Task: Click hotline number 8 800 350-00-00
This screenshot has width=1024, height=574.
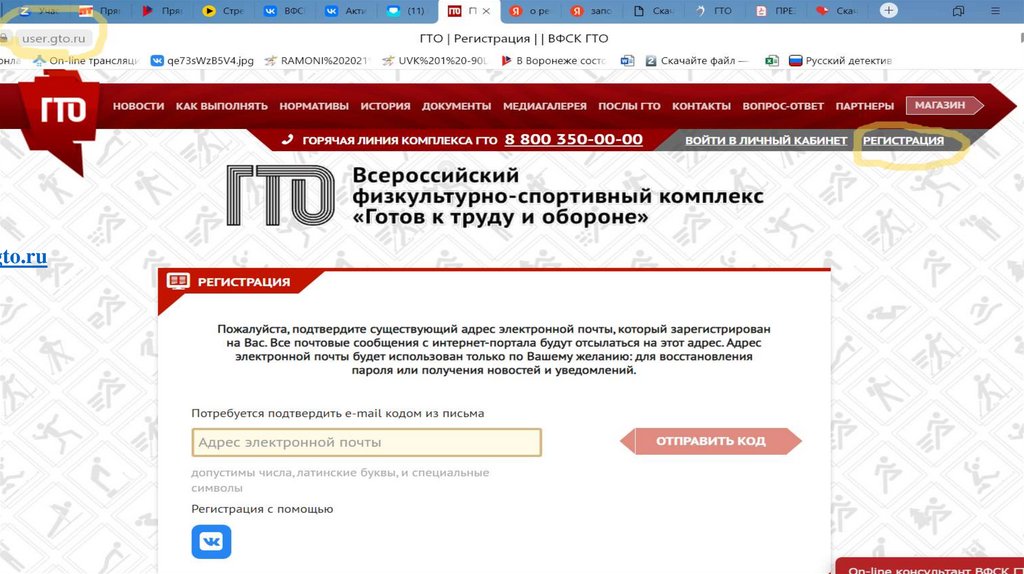Action: click(x=573, y=139)
